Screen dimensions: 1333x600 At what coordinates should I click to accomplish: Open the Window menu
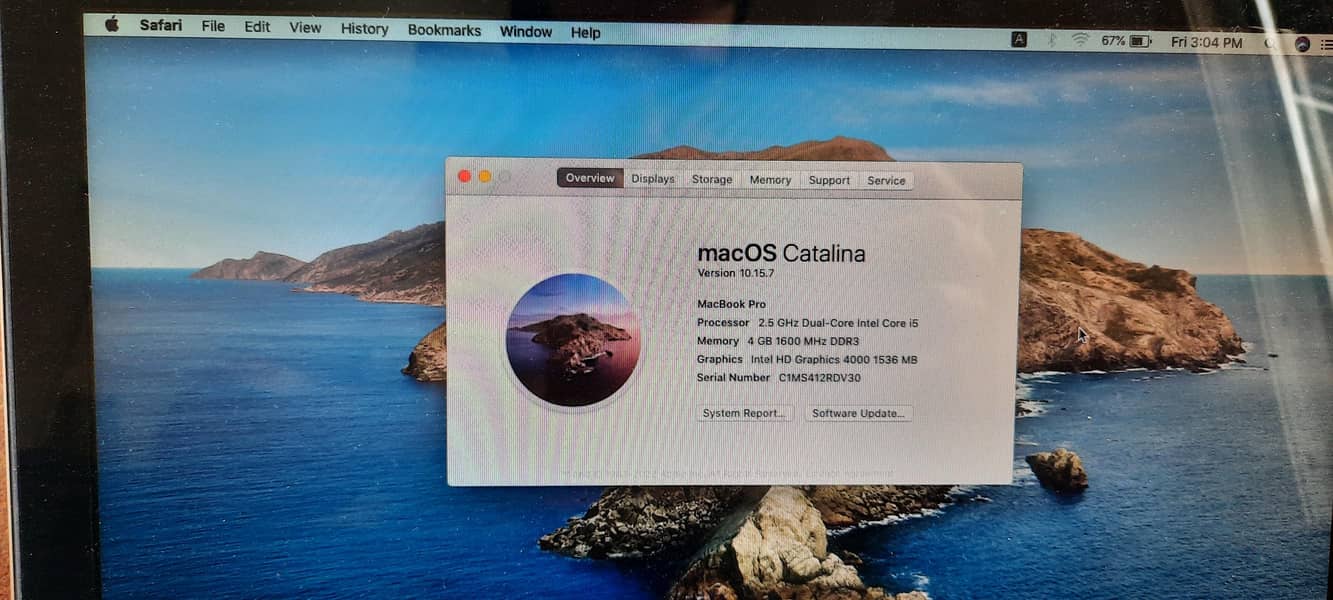[x=526, y=32]
